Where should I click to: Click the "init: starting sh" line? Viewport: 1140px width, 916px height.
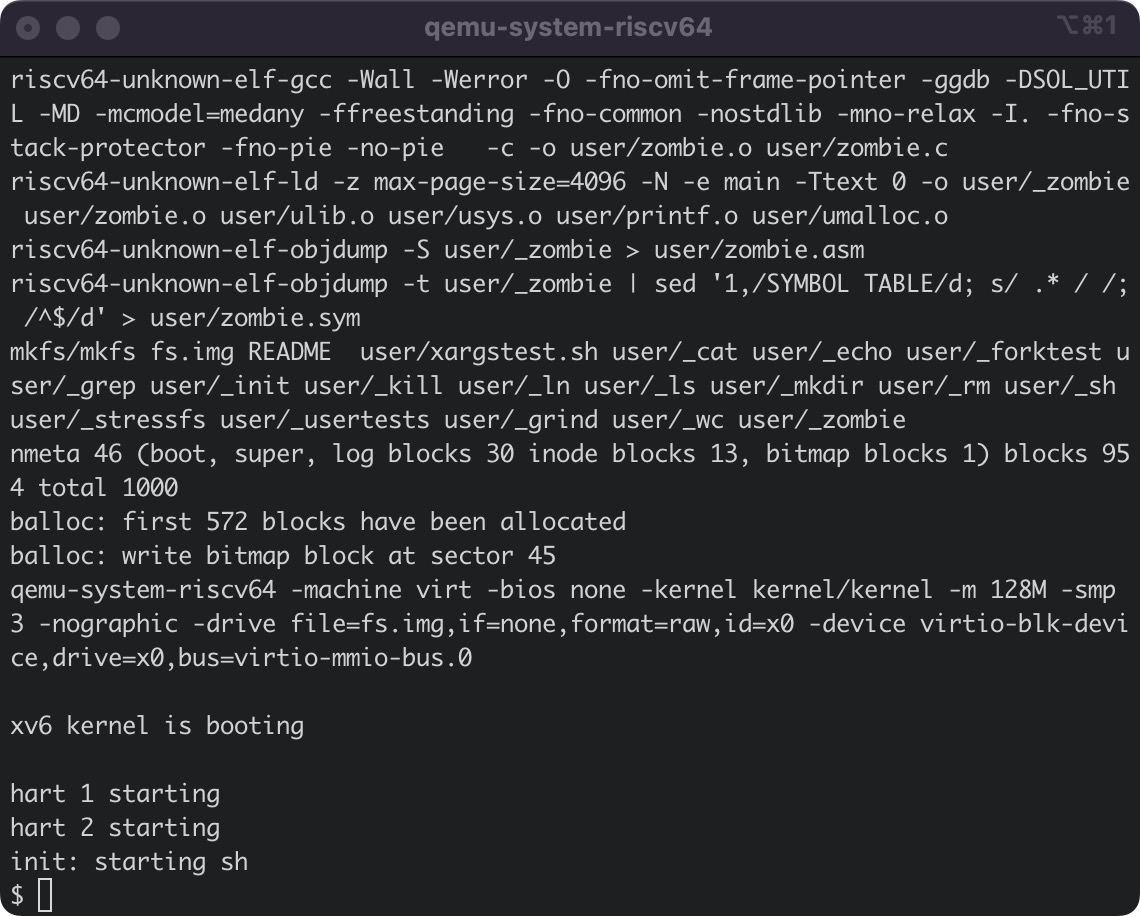pos(129,862)
